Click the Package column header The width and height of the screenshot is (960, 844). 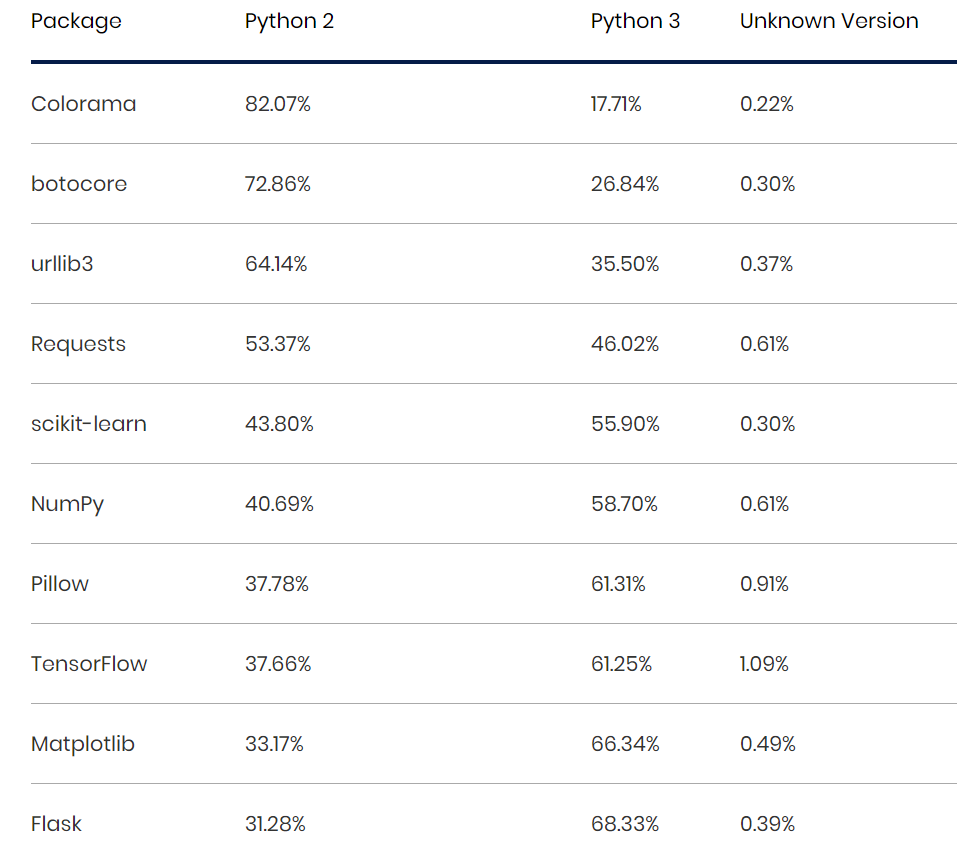pyautogui.click(x=76, y=21)
